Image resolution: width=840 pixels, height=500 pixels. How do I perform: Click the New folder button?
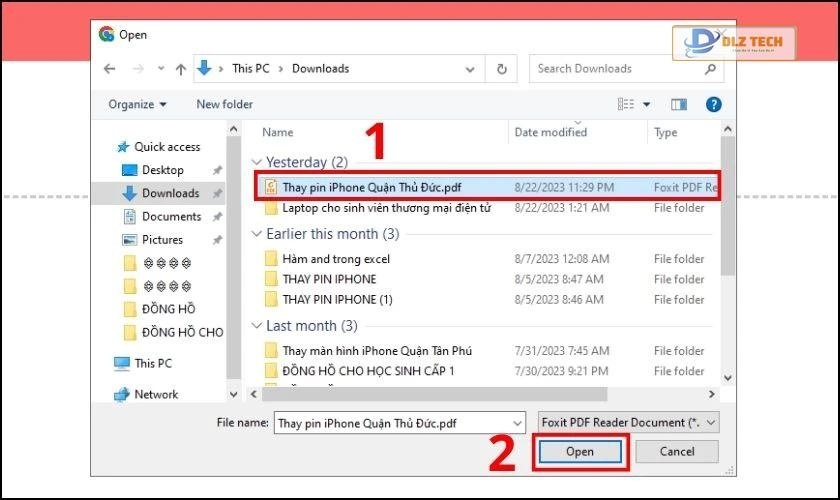pyautogui.click(x=224, y=104)
